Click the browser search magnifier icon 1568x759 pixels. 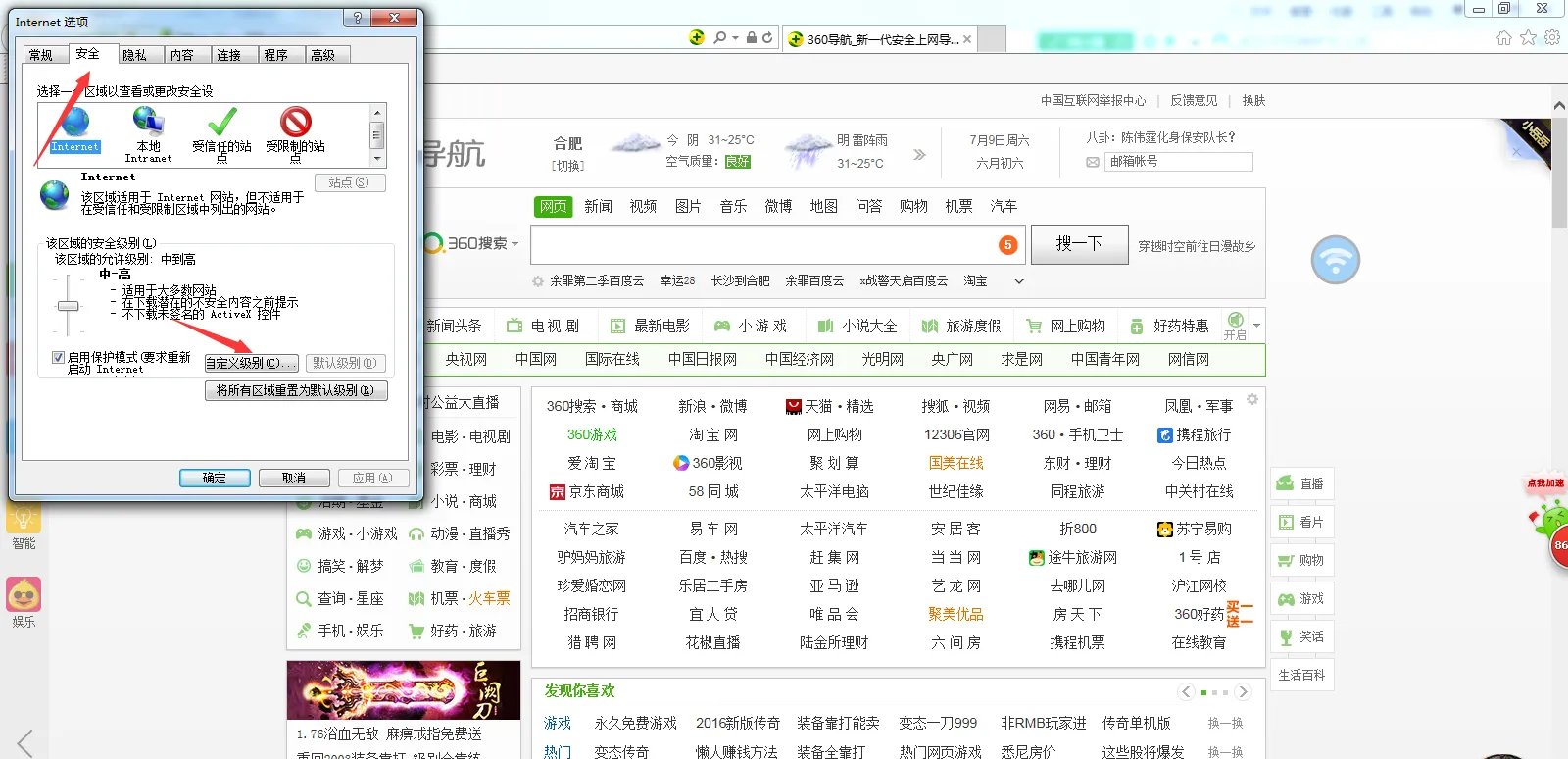click(x=720, y=37)
